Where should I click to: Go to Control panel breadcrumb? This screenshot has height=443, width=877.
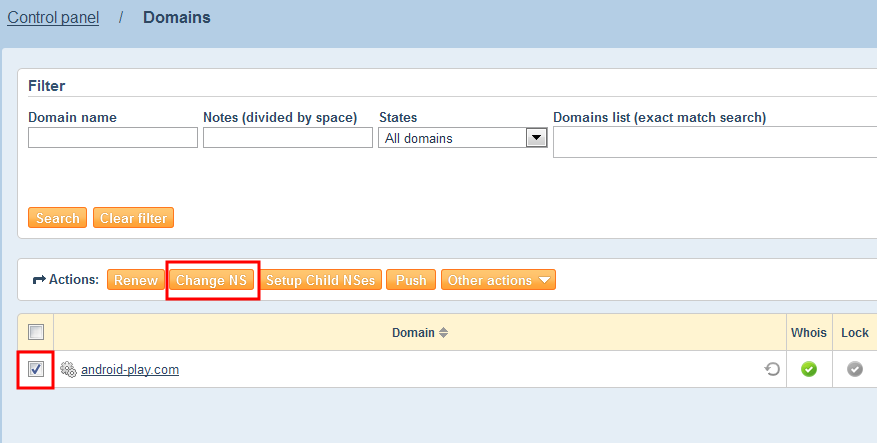coord(53,17)
